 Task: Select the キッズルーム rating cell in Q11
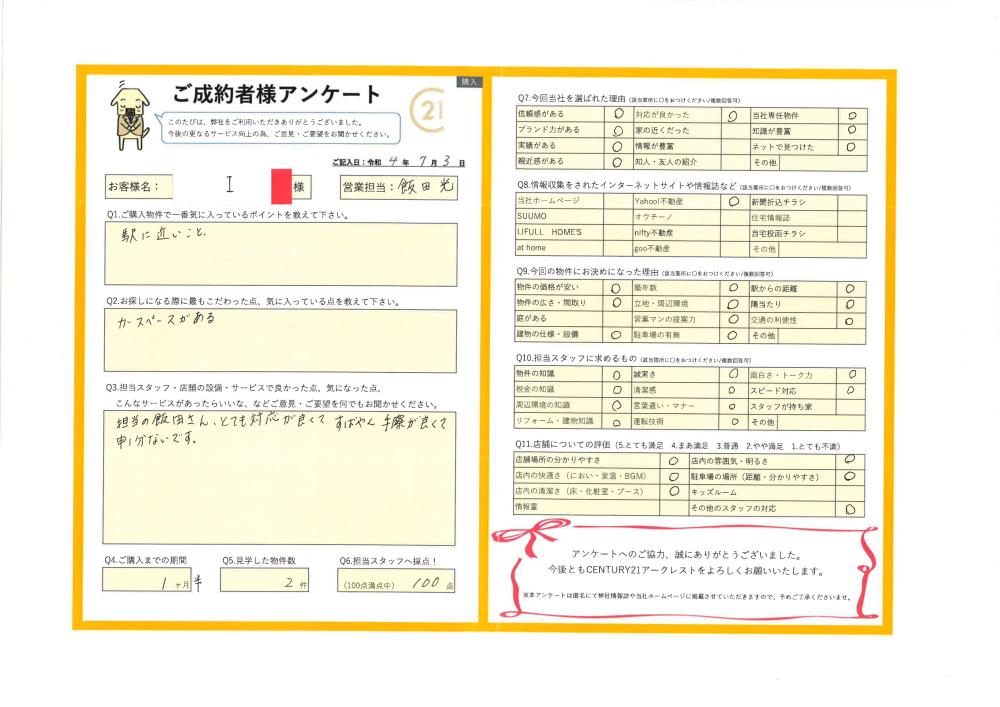coord(849,493)
